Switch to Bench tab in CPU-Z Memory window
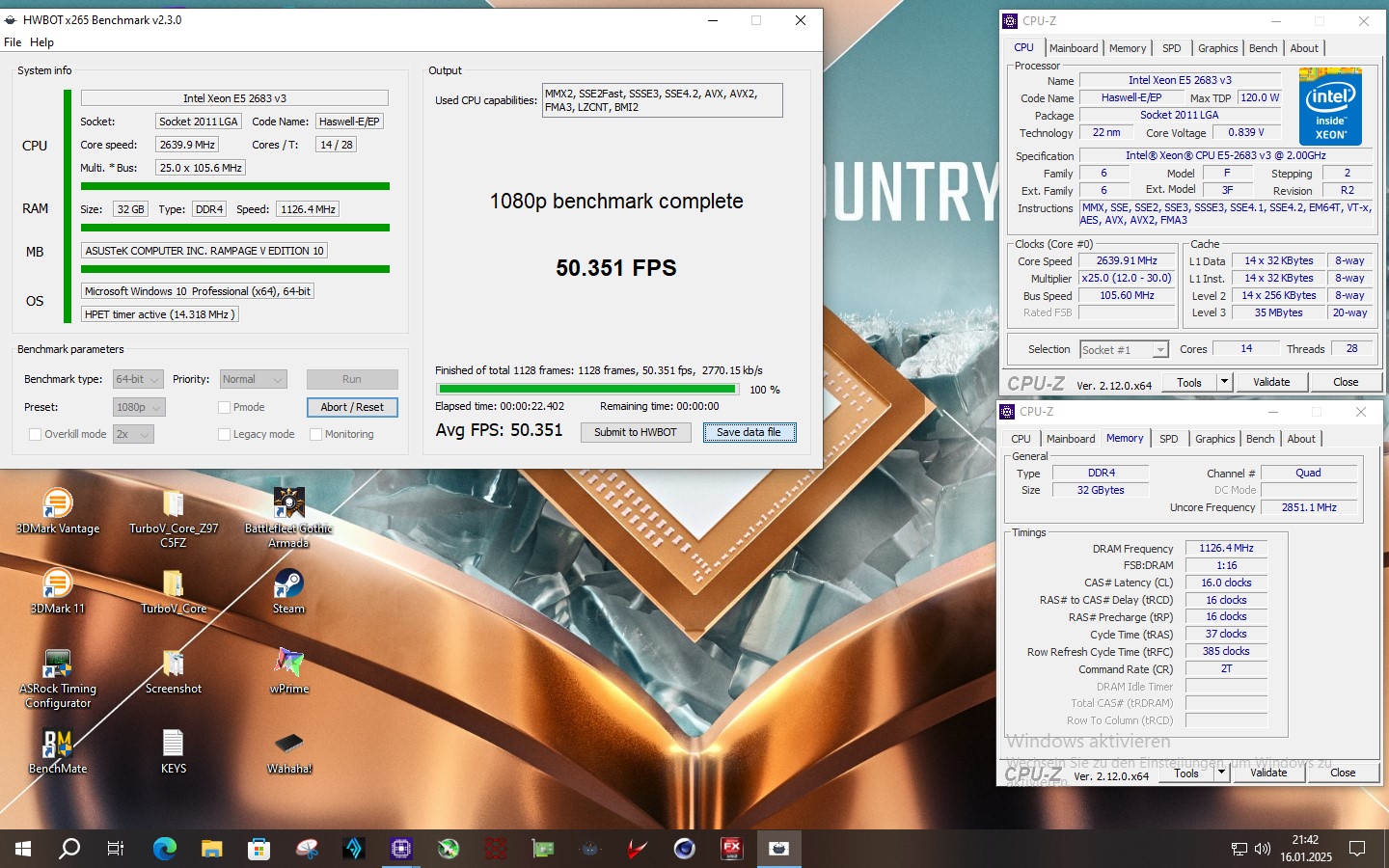 1260,439
